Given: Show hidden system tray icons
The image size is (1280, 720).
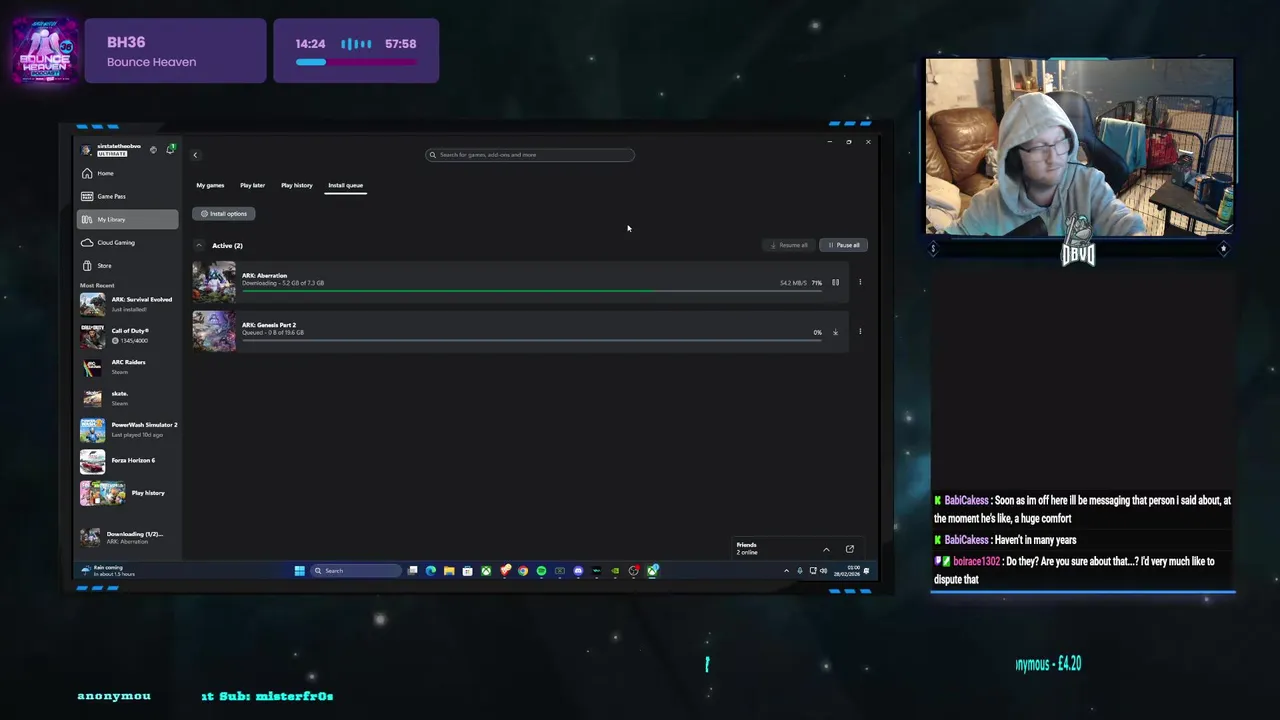Looking at the screenshot, I should (x=786, y=571).
